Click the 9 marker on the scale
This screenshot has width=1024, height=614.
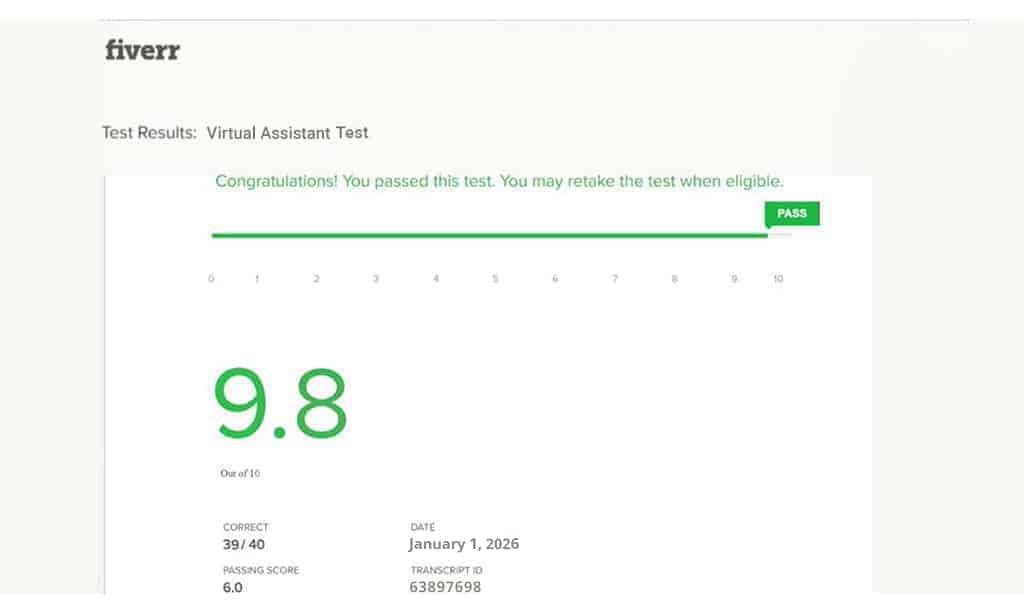734,278
